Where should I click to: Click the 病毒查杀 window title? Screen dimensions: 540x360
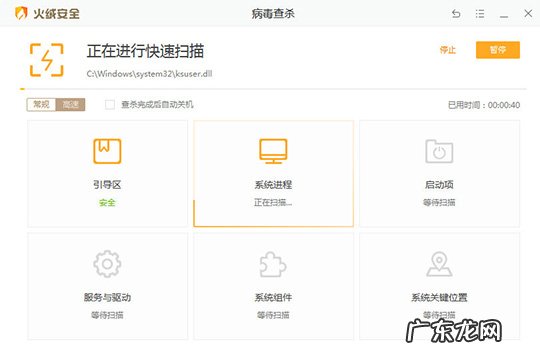(273, 14)
